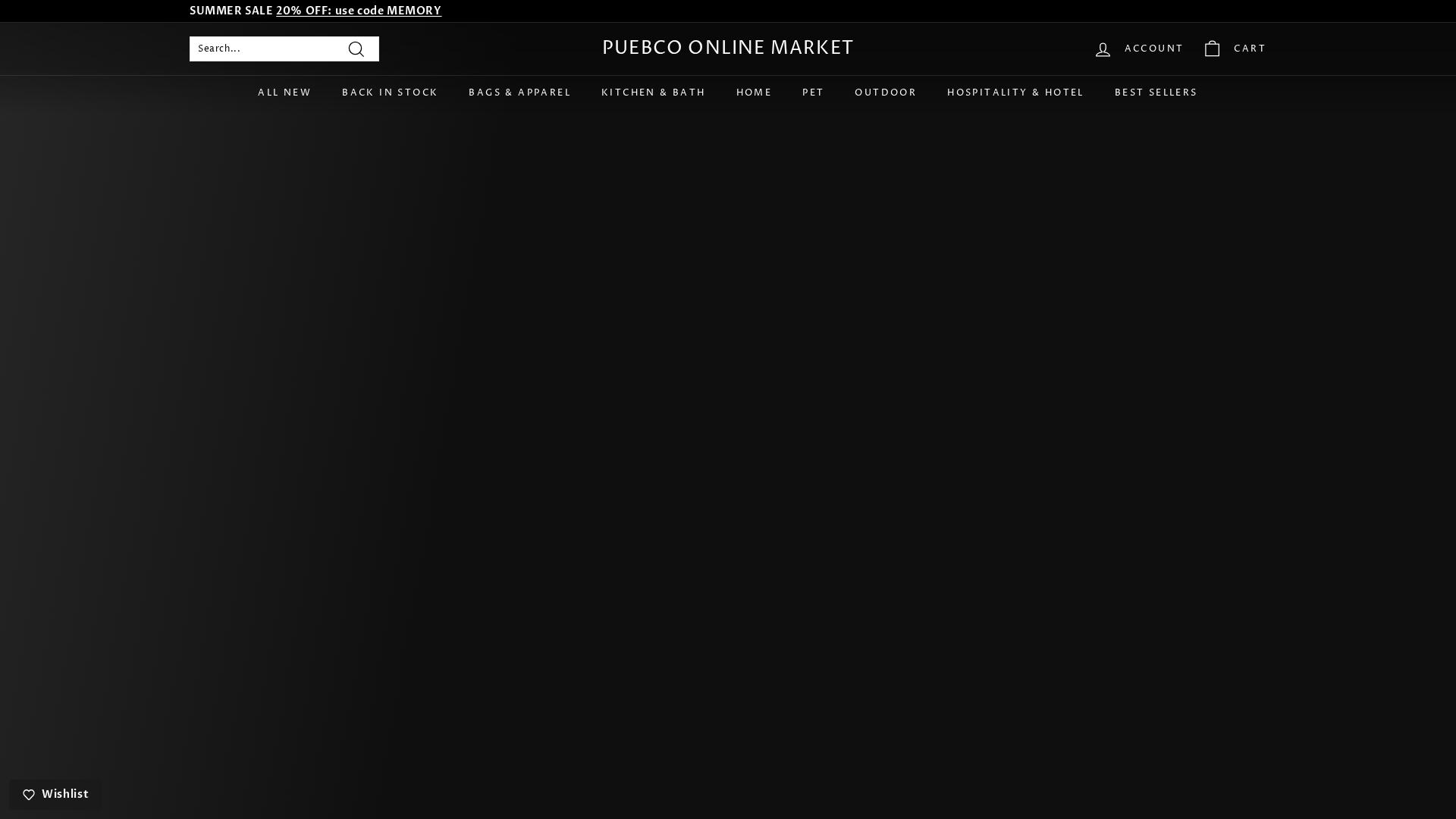Open the BAGS & APPAREL menu

[x=519, y=93]
